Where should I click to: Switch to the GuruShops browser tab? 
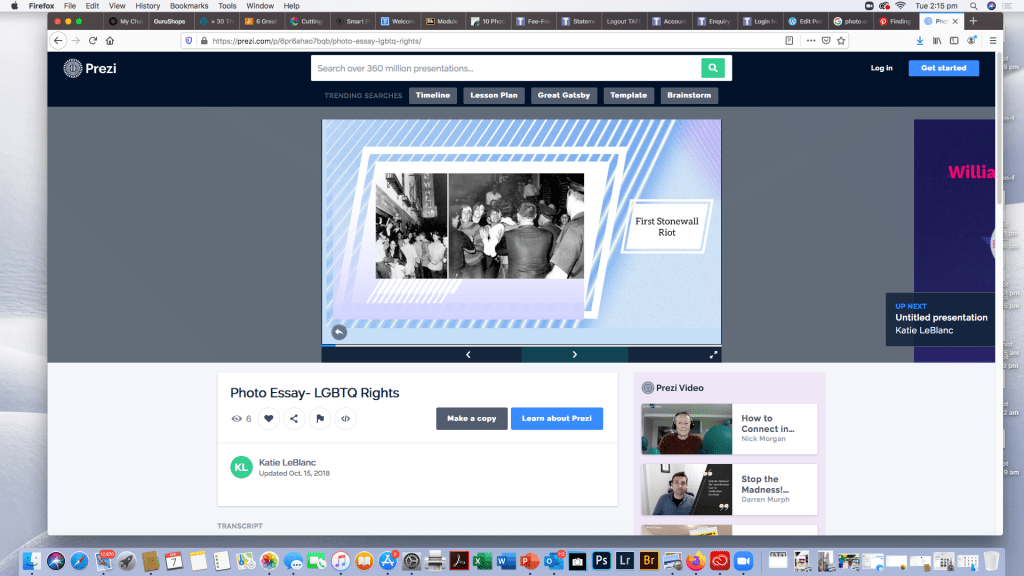point(169,21)
